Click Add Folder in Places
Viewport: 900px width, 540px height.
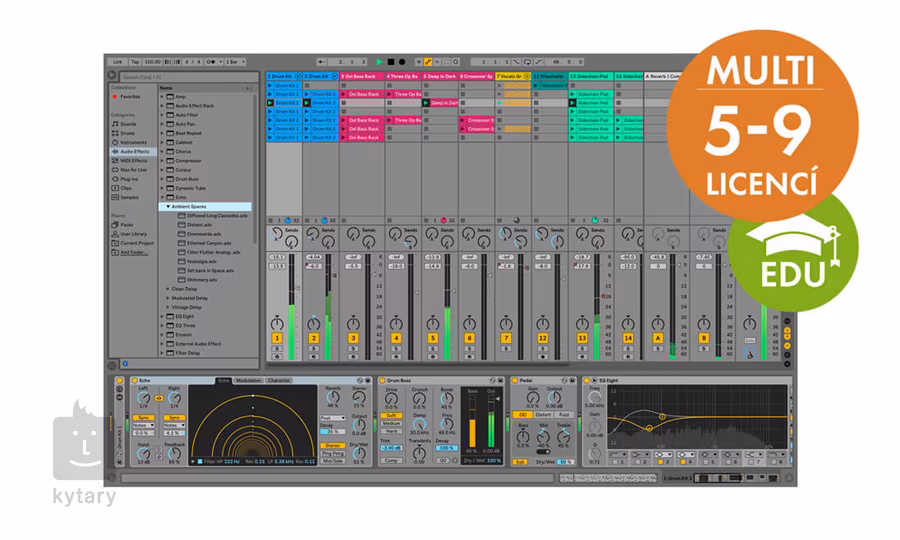133,252
